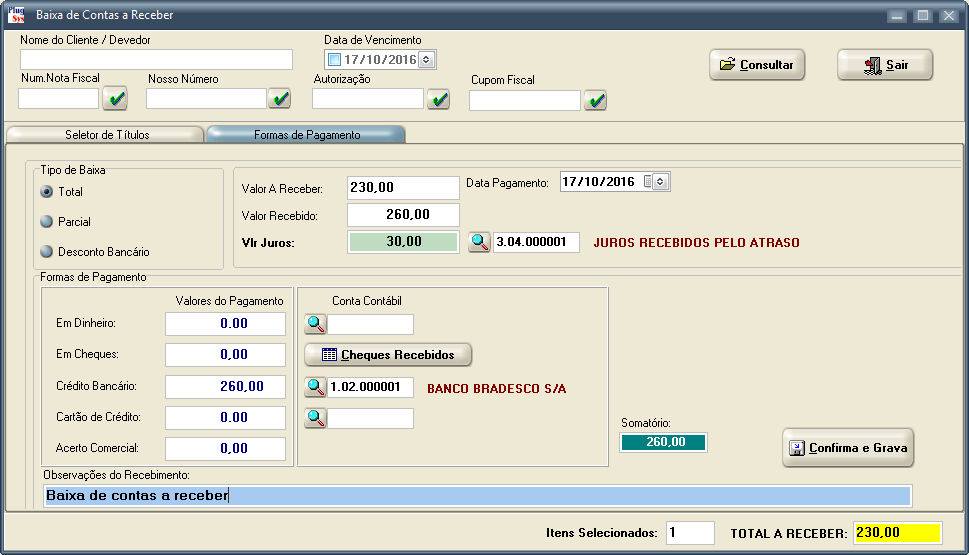Click the Num. Nota Fiscal input field

click(59, 98)
